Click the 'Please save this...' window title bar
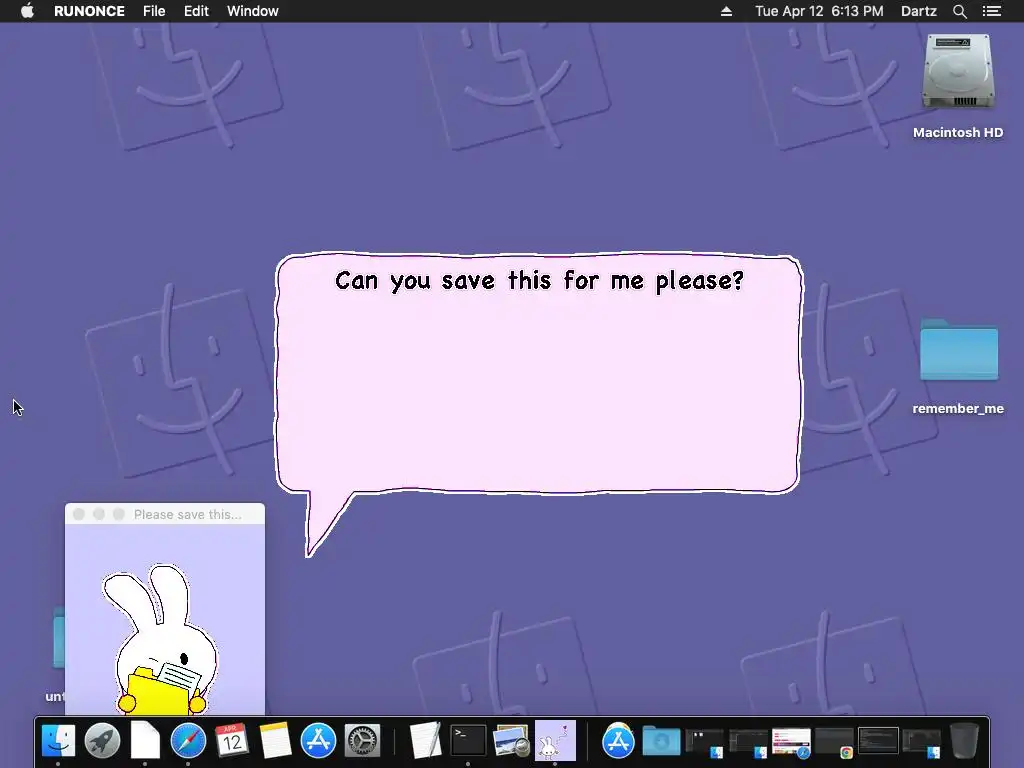The width and height of the screenshot is (1024, 768). pyautogui.click(x=165, y=514)
